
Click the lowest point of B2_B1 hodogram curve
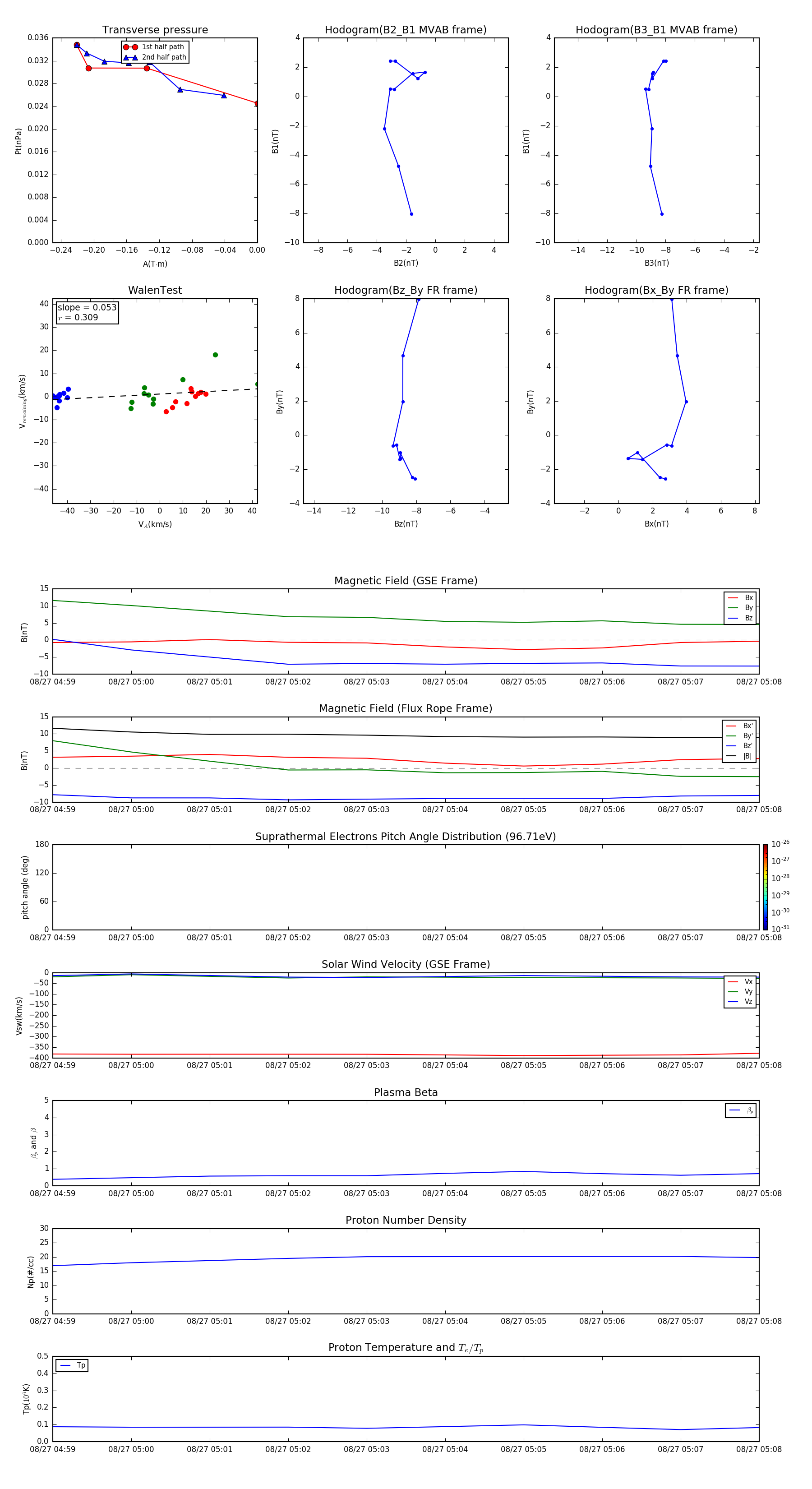pyautogui.click(x=411, y=214)
